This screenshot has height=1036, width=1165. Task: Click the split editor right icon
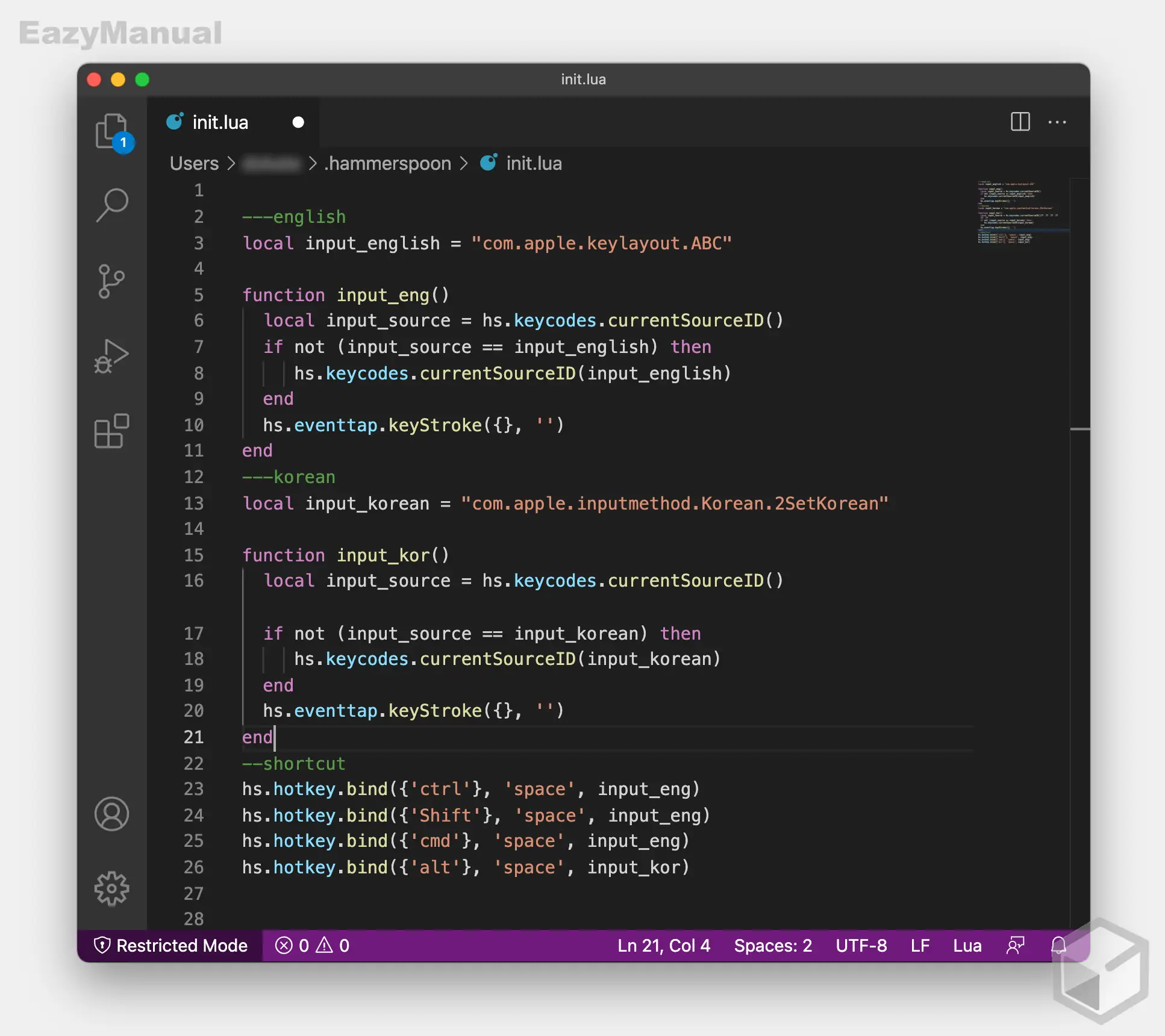tap(1020, 122)
